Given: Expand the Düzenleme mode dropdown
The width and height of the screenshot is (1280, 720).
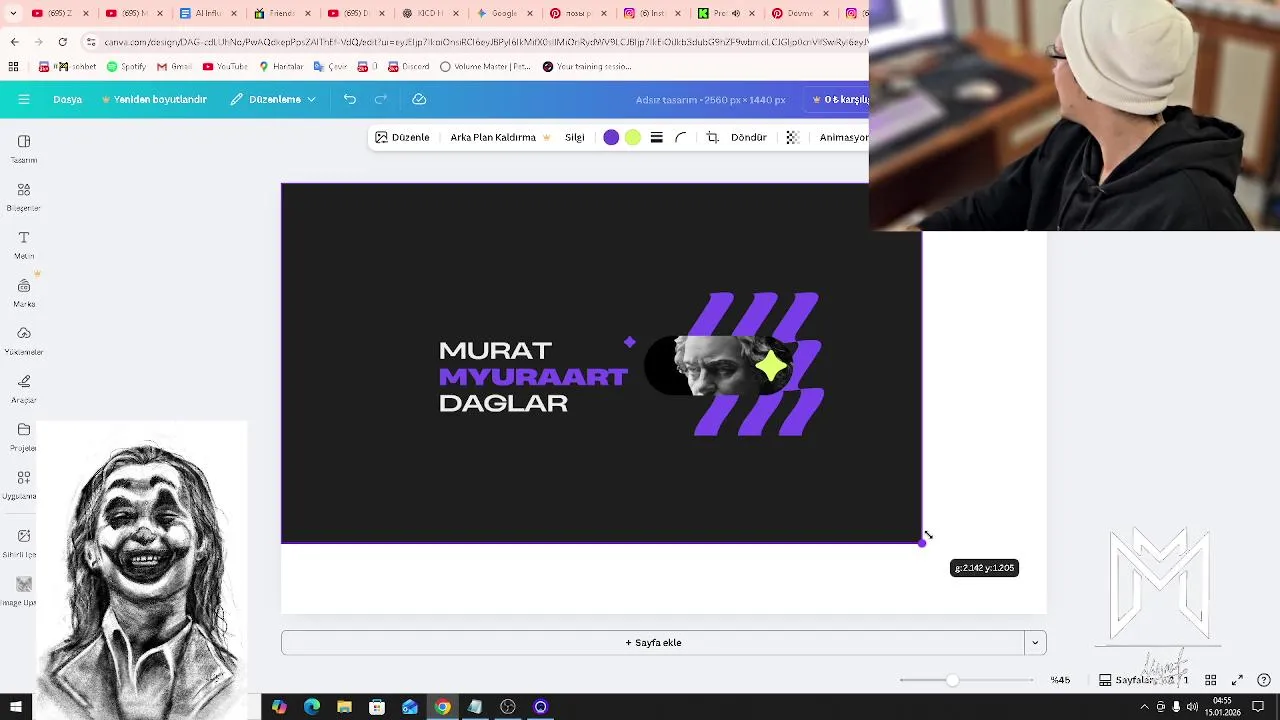Looking at the screenshot, I should (x=273, y=99).
